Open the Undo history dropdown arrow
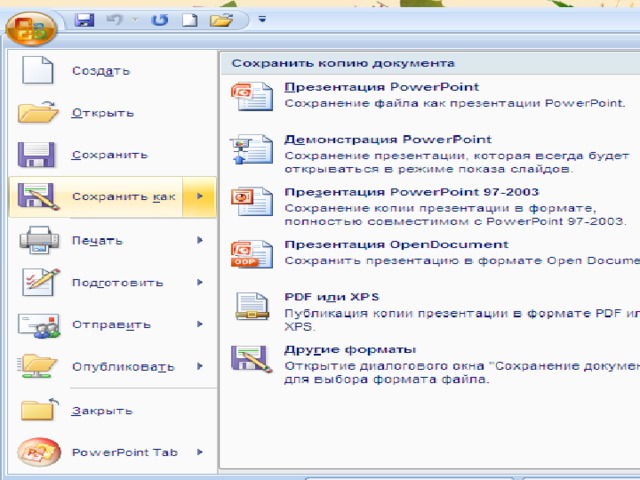The height and width of the screenshot is (480, 640). click(x=135, y=20)
